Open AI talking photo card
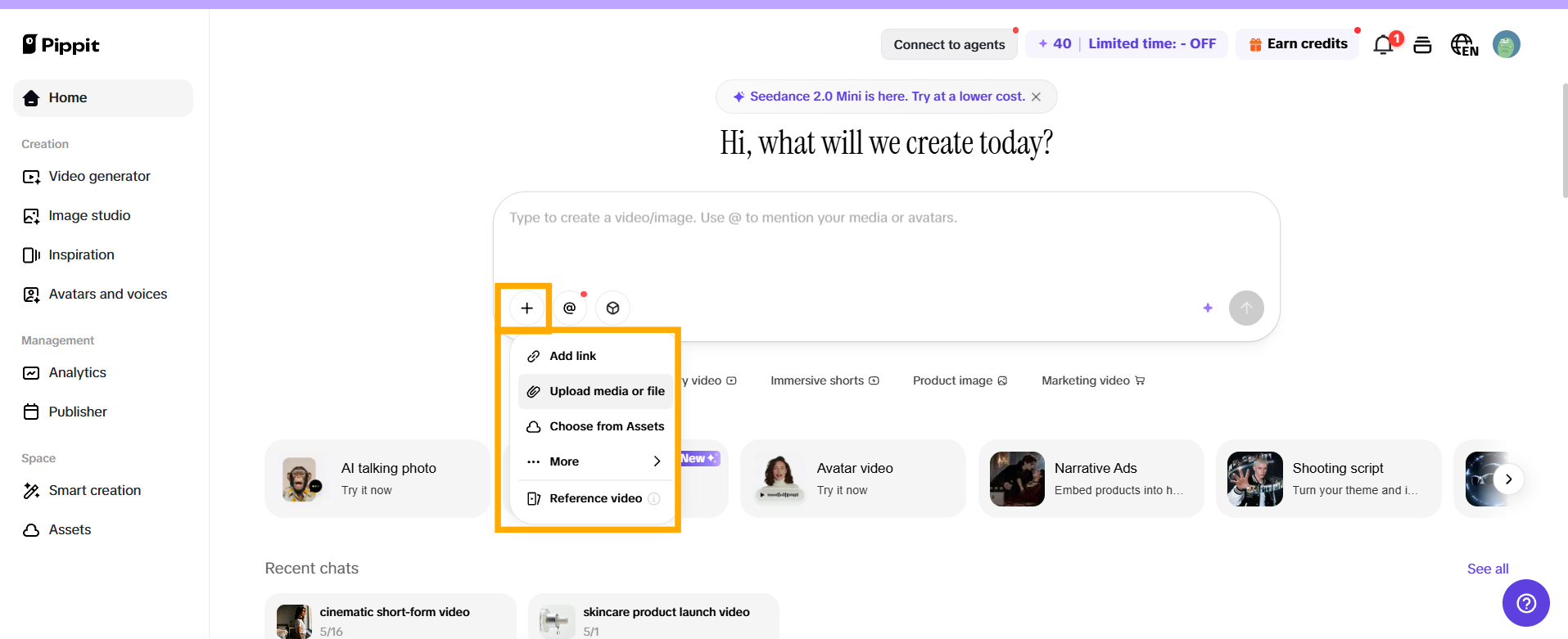Screen dimensions: 1568x639 (377, 479)
